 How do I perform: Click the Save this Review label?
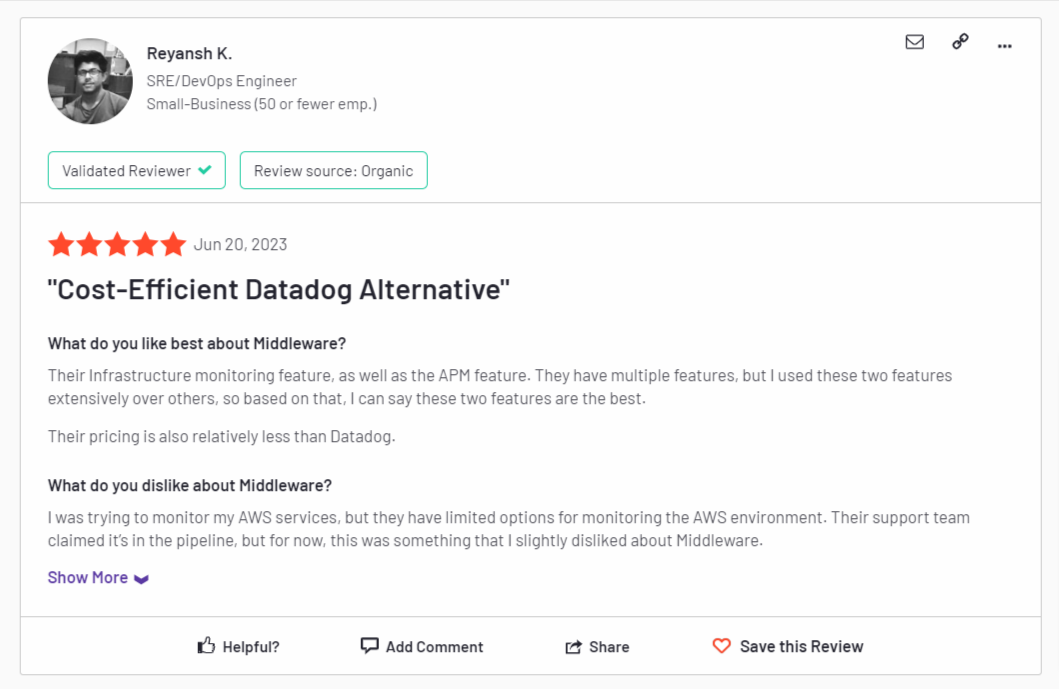click(x=801, y=646)
